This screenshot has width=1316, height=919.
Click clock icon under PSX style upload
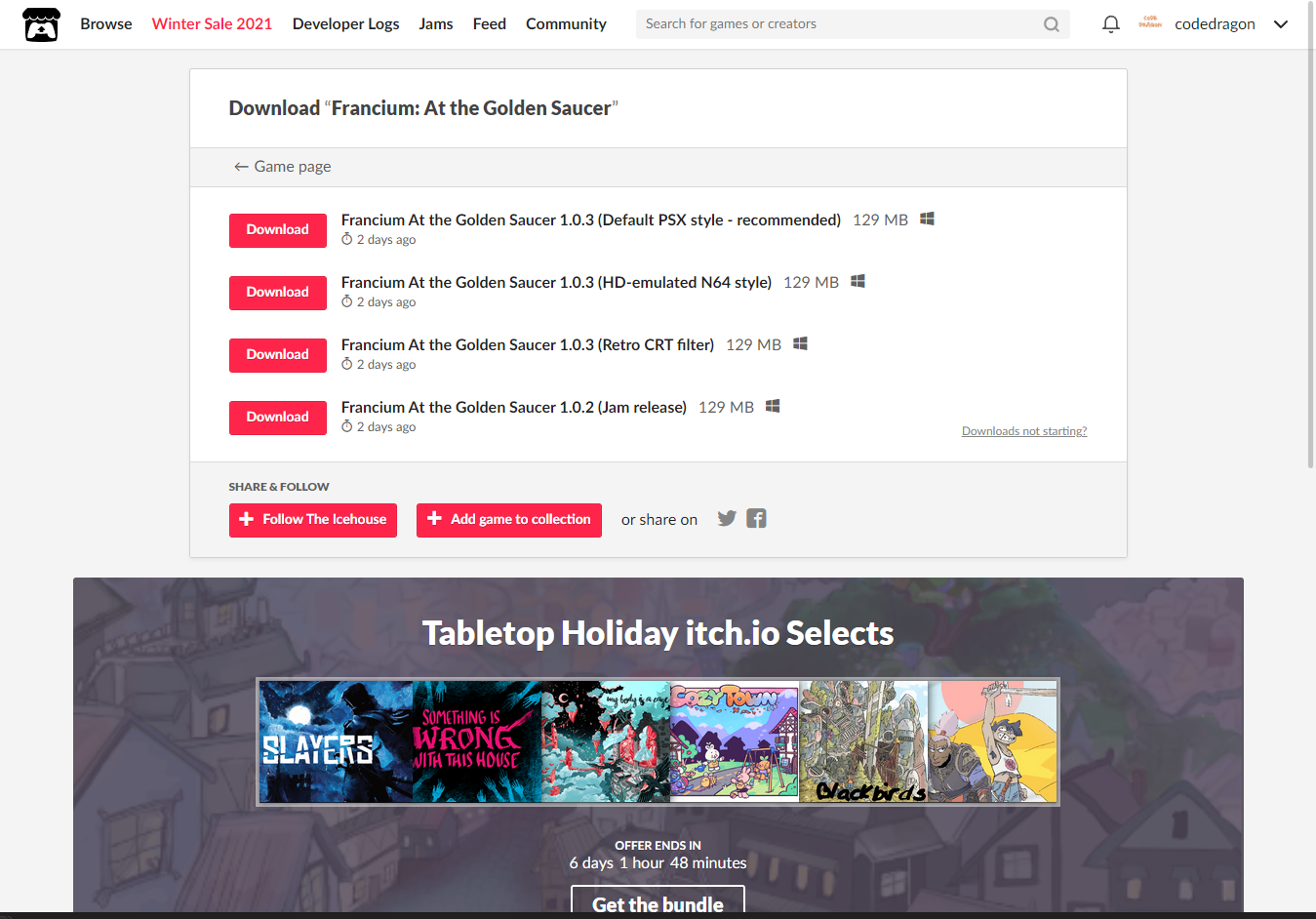tap(346, 239)
